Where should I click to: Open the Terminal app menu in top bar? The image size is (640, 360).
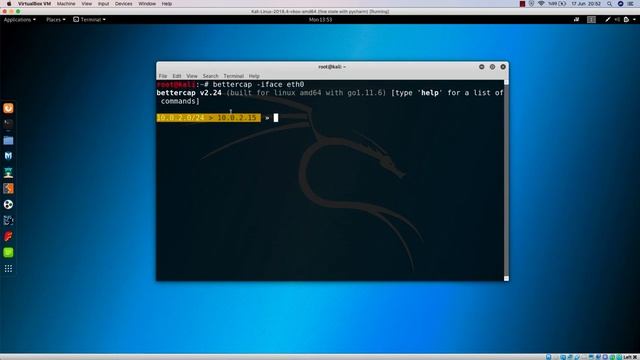[x=89, y=20]
